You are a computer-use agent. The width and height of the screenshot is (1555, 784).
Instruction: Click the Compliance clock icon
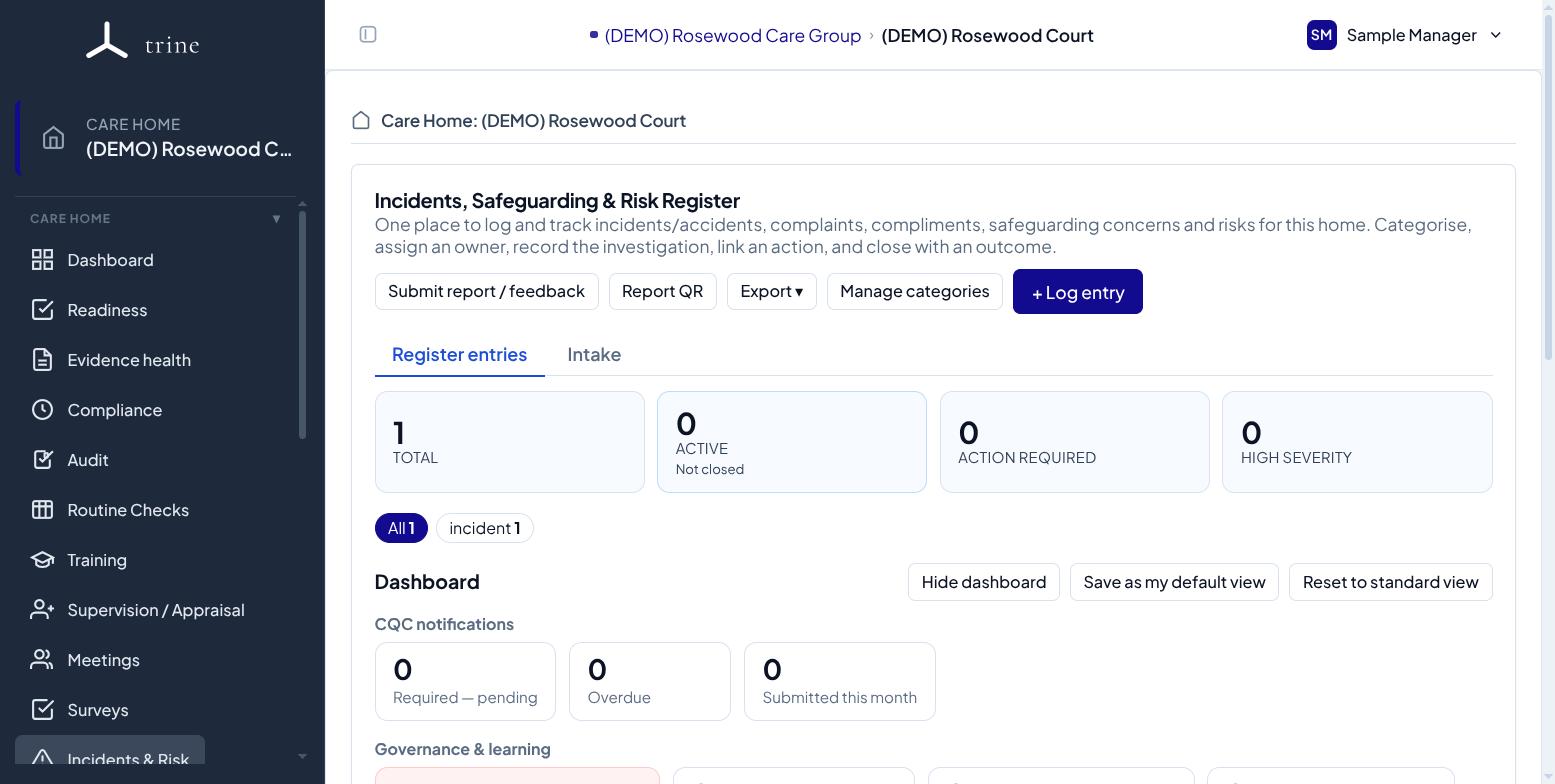tap(42, 410)
